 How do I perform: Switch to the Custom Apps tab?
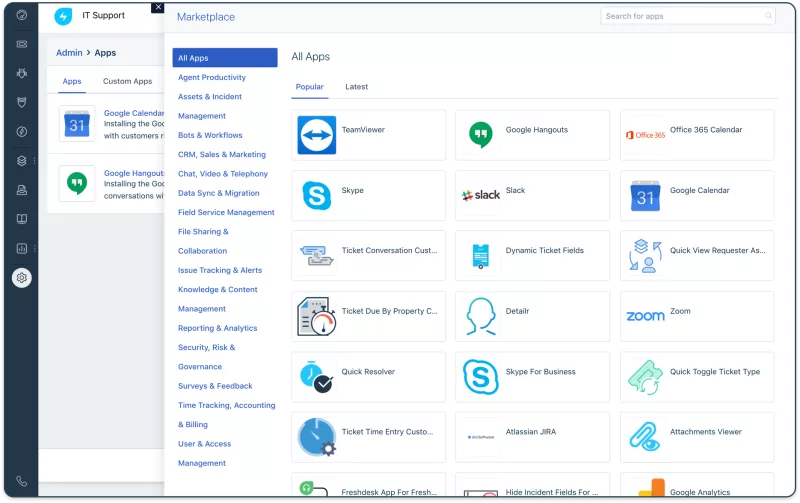127,81
